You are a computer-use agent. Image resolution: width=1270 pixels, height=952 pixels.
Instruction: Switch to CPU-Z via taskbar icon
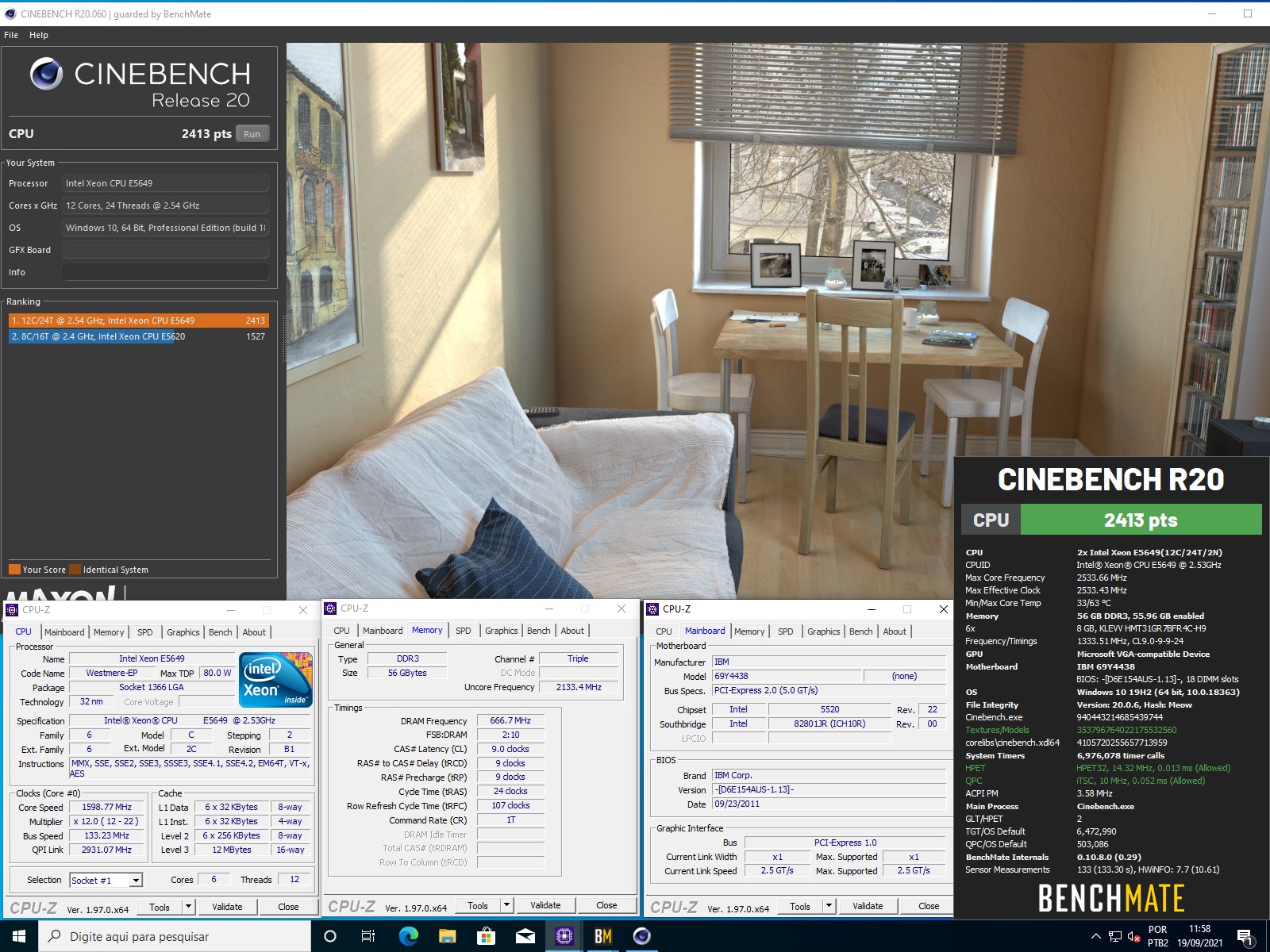(x=564, y=936)
